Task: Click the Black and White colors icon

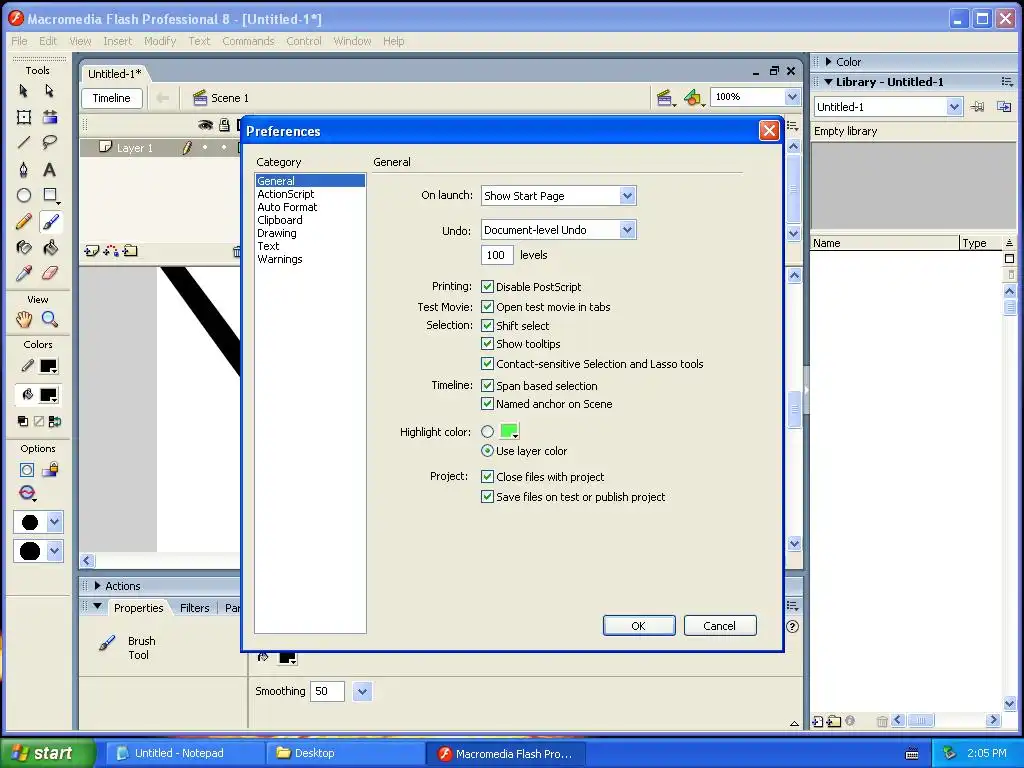Action: coord(23,421)
